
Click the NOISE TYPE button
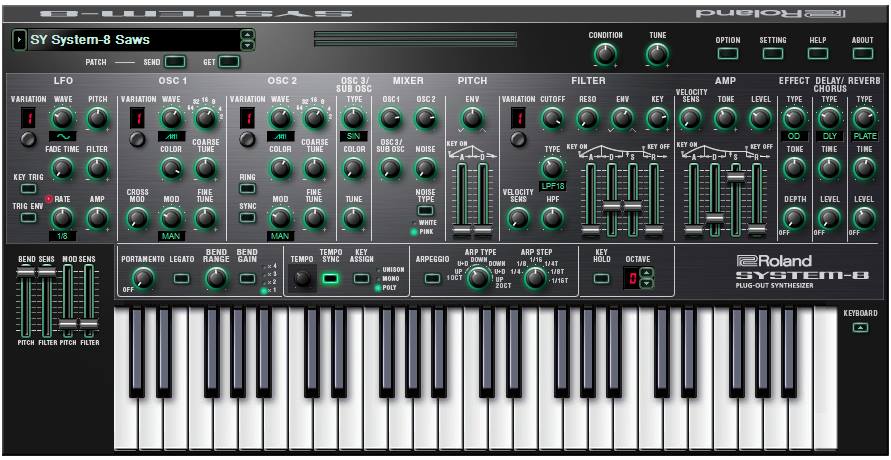tap(424, 211)
